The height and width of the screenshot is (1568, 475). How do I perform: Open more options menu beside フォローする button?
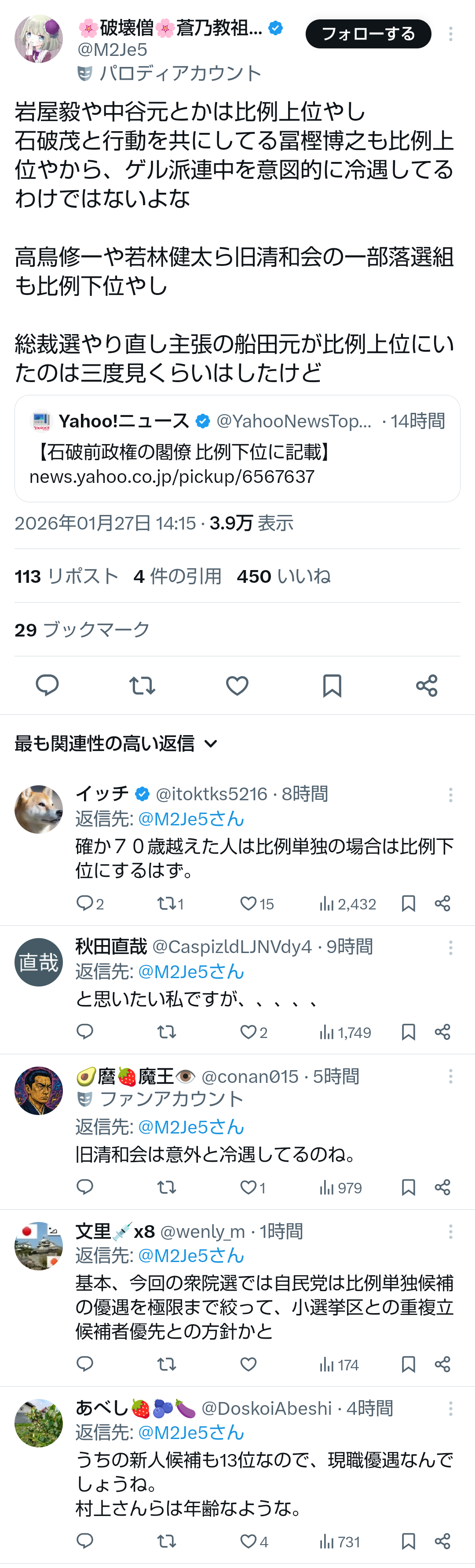click(x=451, y=34)
